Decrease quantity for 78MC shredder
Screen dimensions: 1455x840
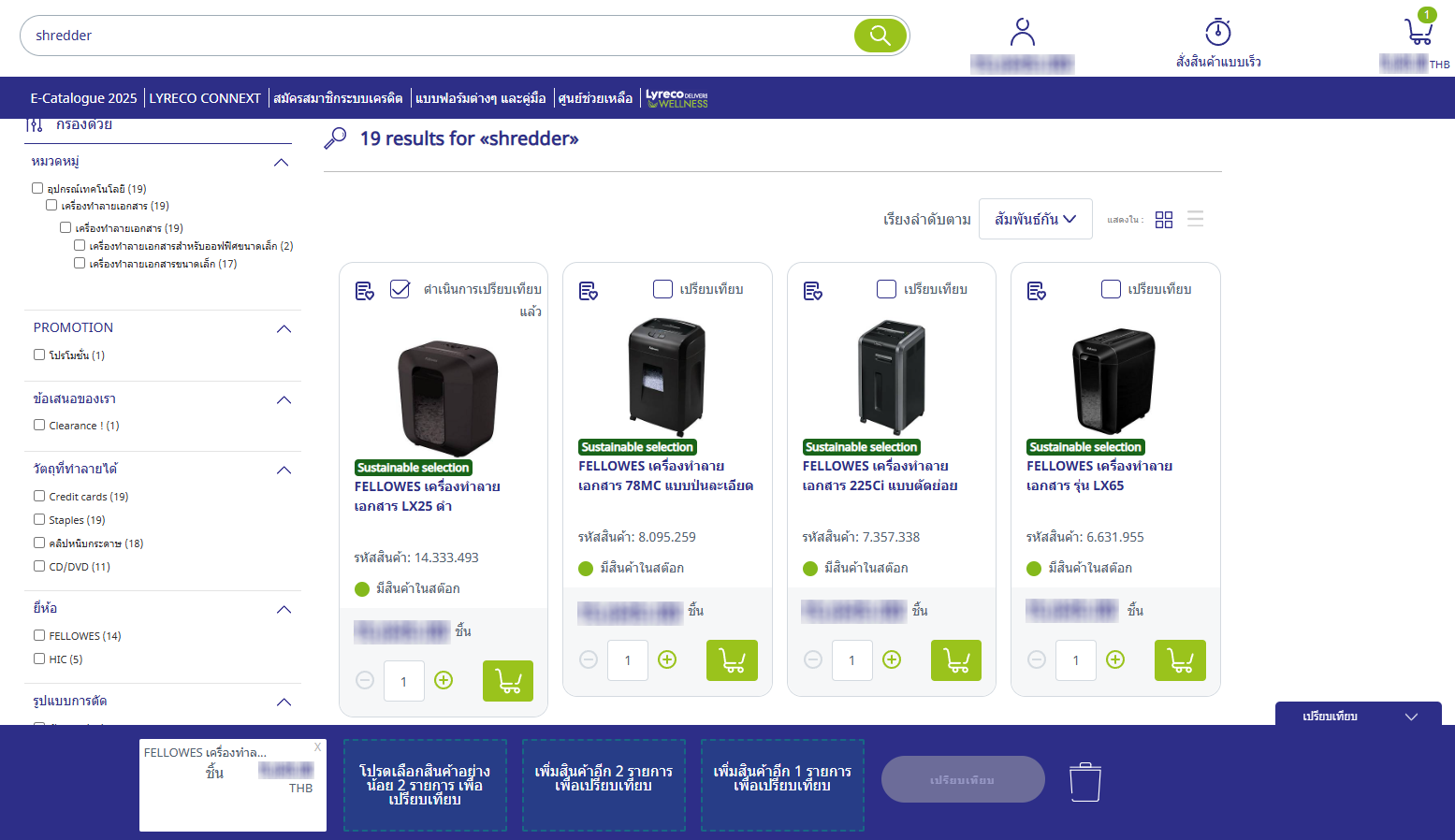click(x=589, y=659)
